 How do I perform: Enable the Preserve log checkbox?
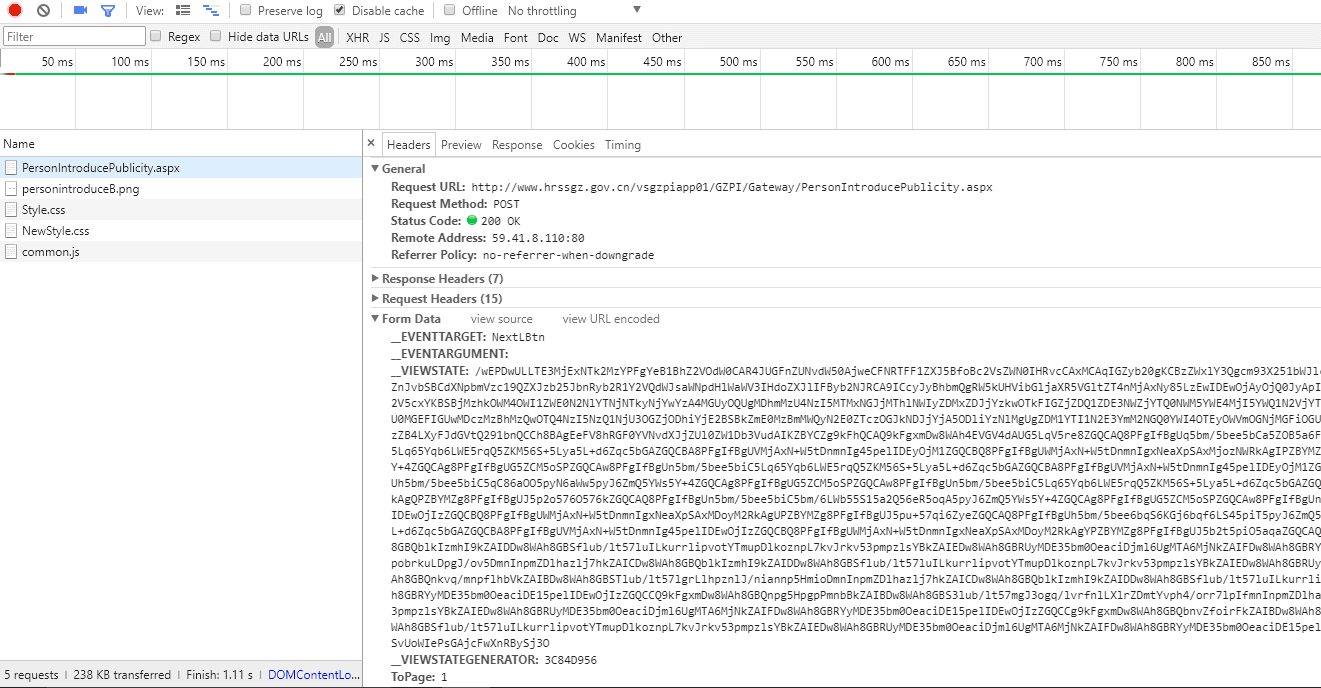(x=246, y=10)
